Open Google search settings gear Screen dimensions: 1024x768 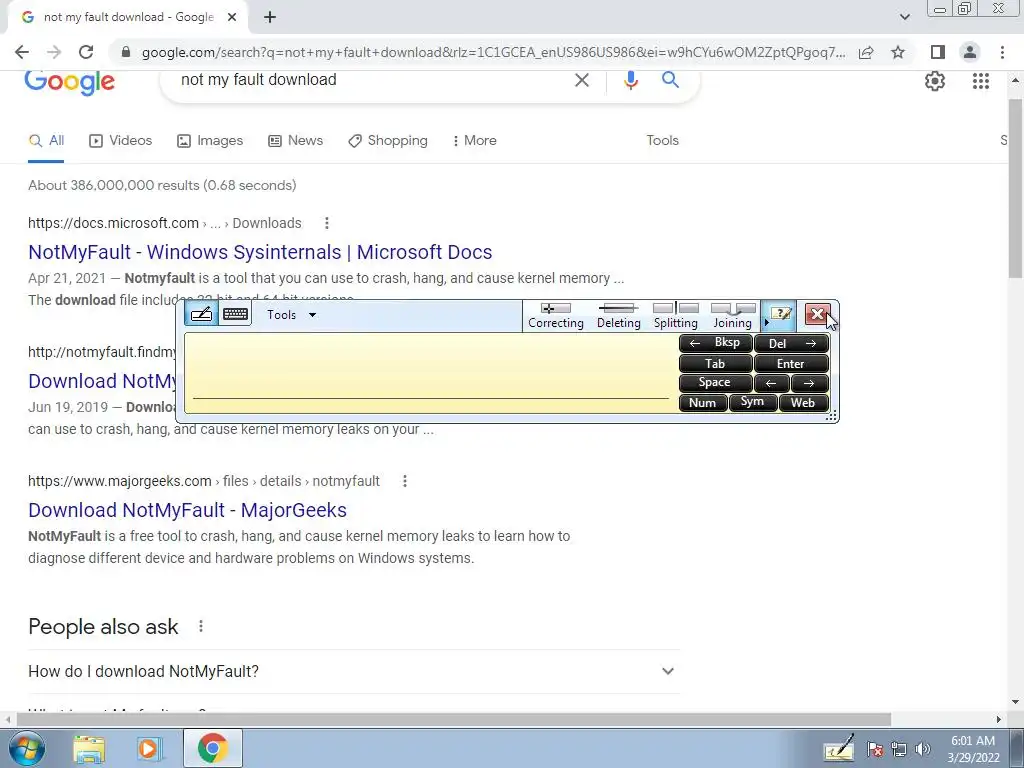pyautogui.click(x=935, y=81)
